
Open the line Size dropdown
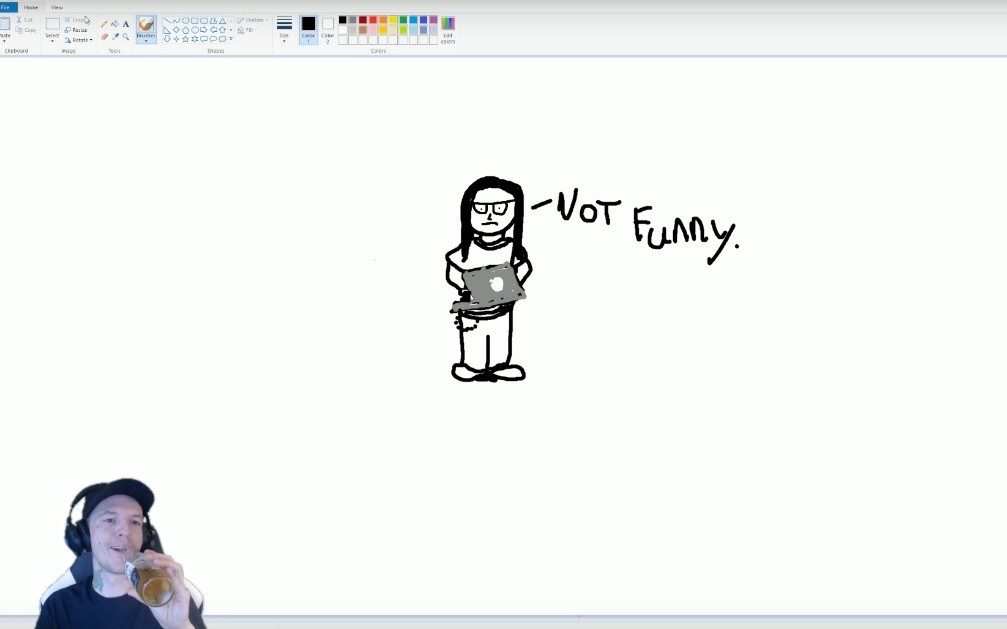tap(285, 30)
